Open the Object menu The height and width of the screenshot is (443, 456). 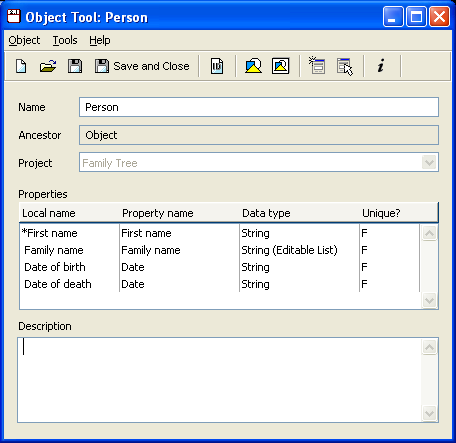click(x=24, y=40)
